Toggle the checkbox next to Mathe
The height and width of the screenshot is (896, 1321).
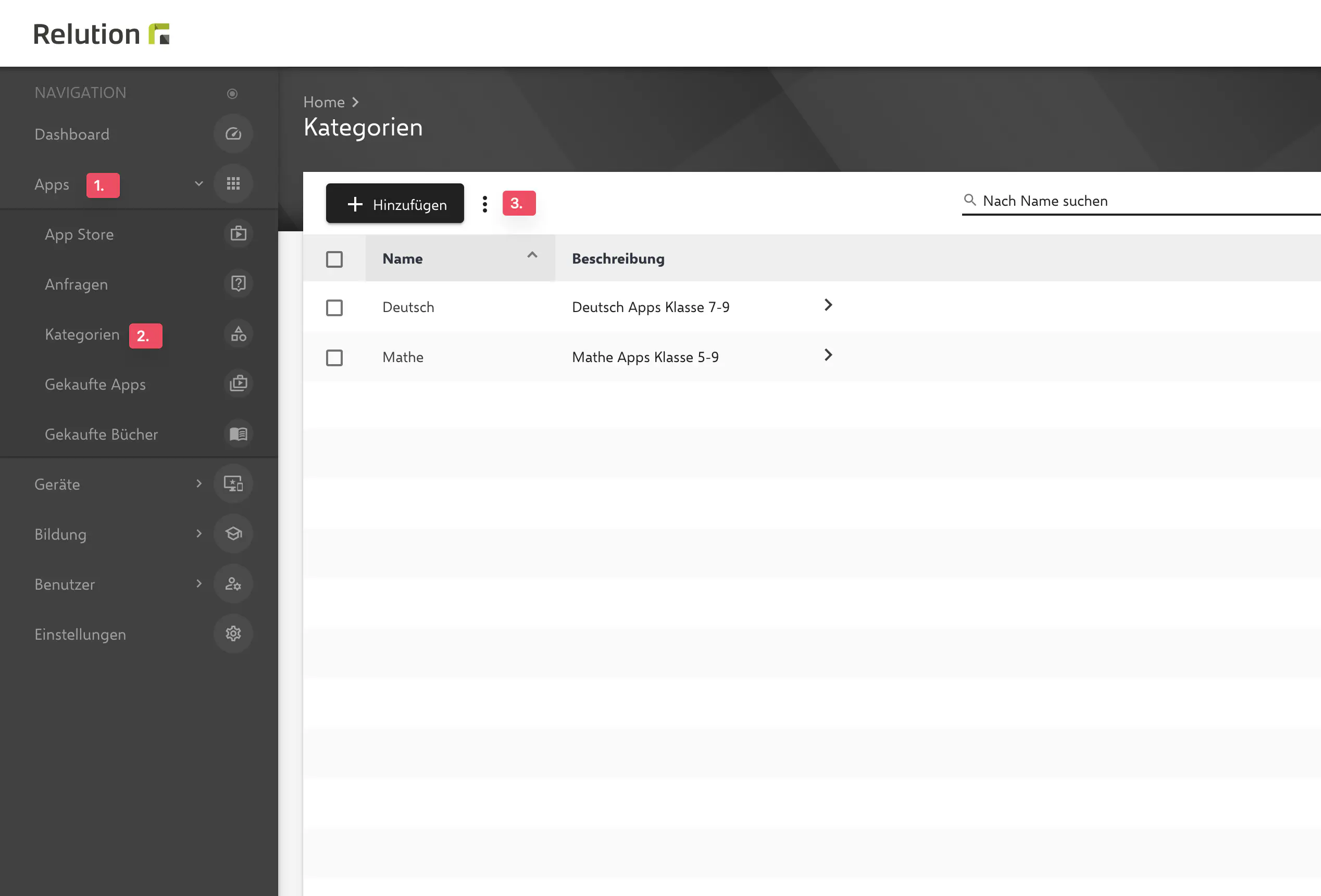click(335, 357)
